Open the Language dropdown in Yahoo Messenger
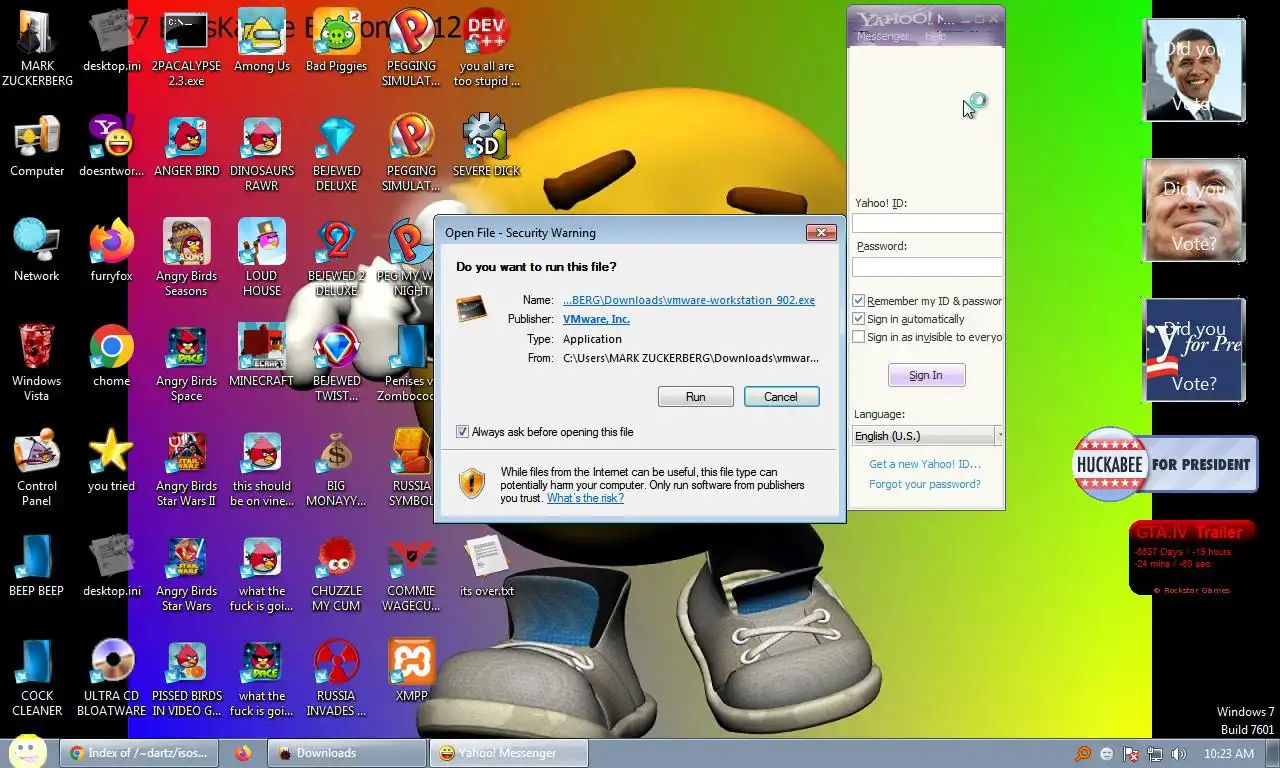 coord(927,436)
